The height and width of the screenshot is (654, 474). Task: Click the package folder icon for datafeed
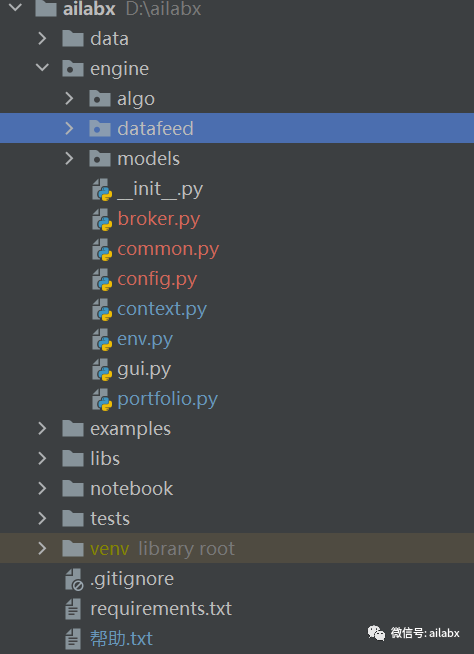100,128
